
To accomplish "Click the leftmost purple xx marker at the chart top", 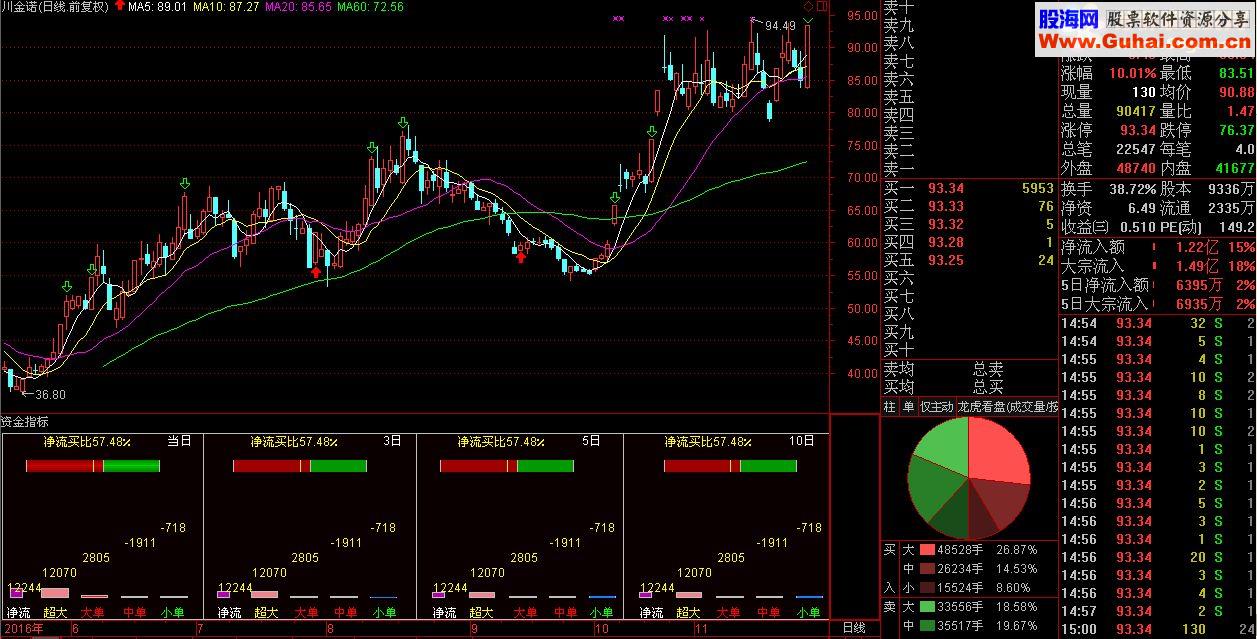I will click(x=619, y=19).
